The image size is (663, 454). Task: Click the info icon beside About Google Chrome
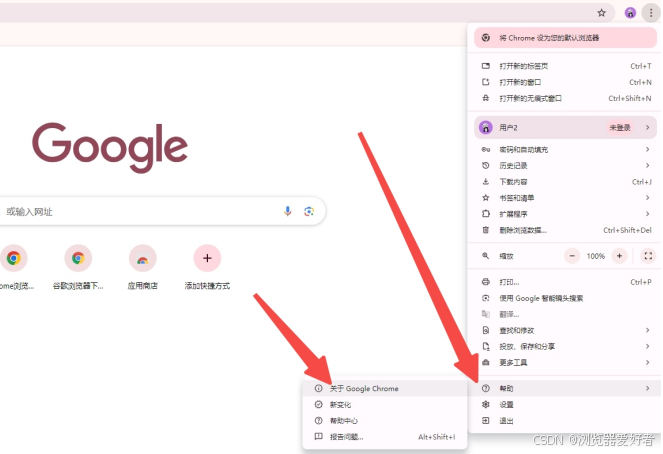point(318,388)
